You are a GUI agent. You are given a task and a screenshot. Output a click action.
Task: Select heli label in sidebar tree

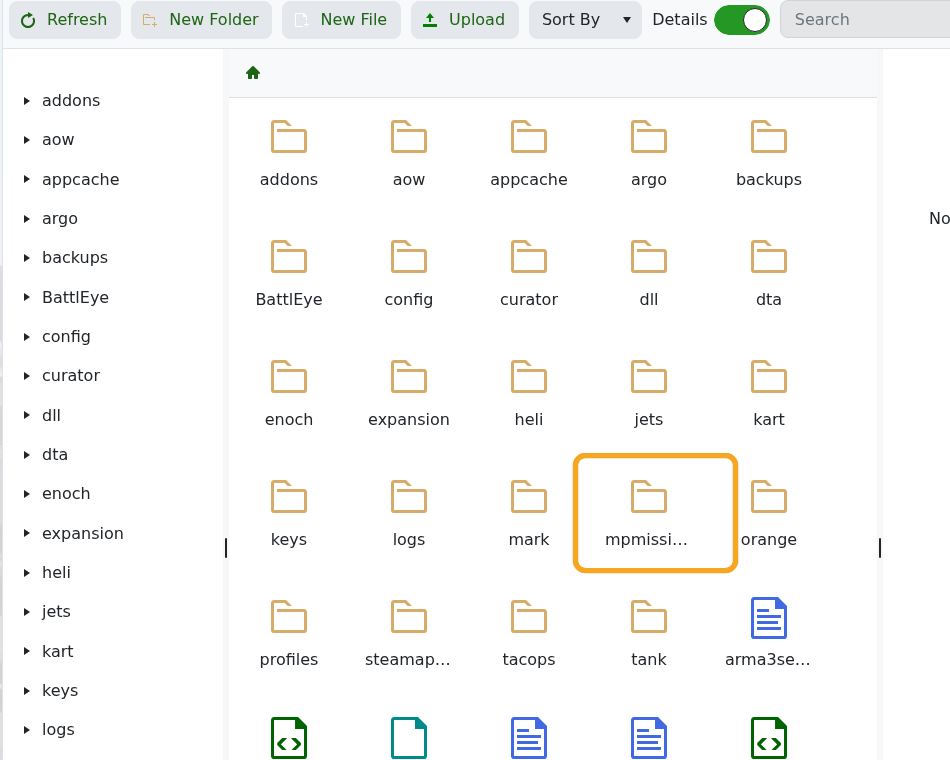coord(56,572)
